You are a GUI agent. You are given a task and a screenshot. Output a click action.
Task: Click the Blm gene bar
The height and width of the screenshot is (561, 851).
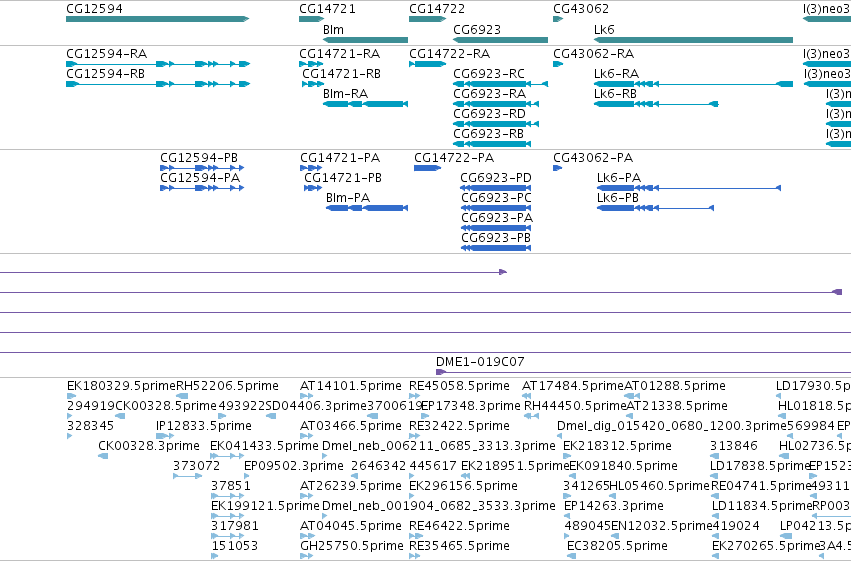pos(365,40)
